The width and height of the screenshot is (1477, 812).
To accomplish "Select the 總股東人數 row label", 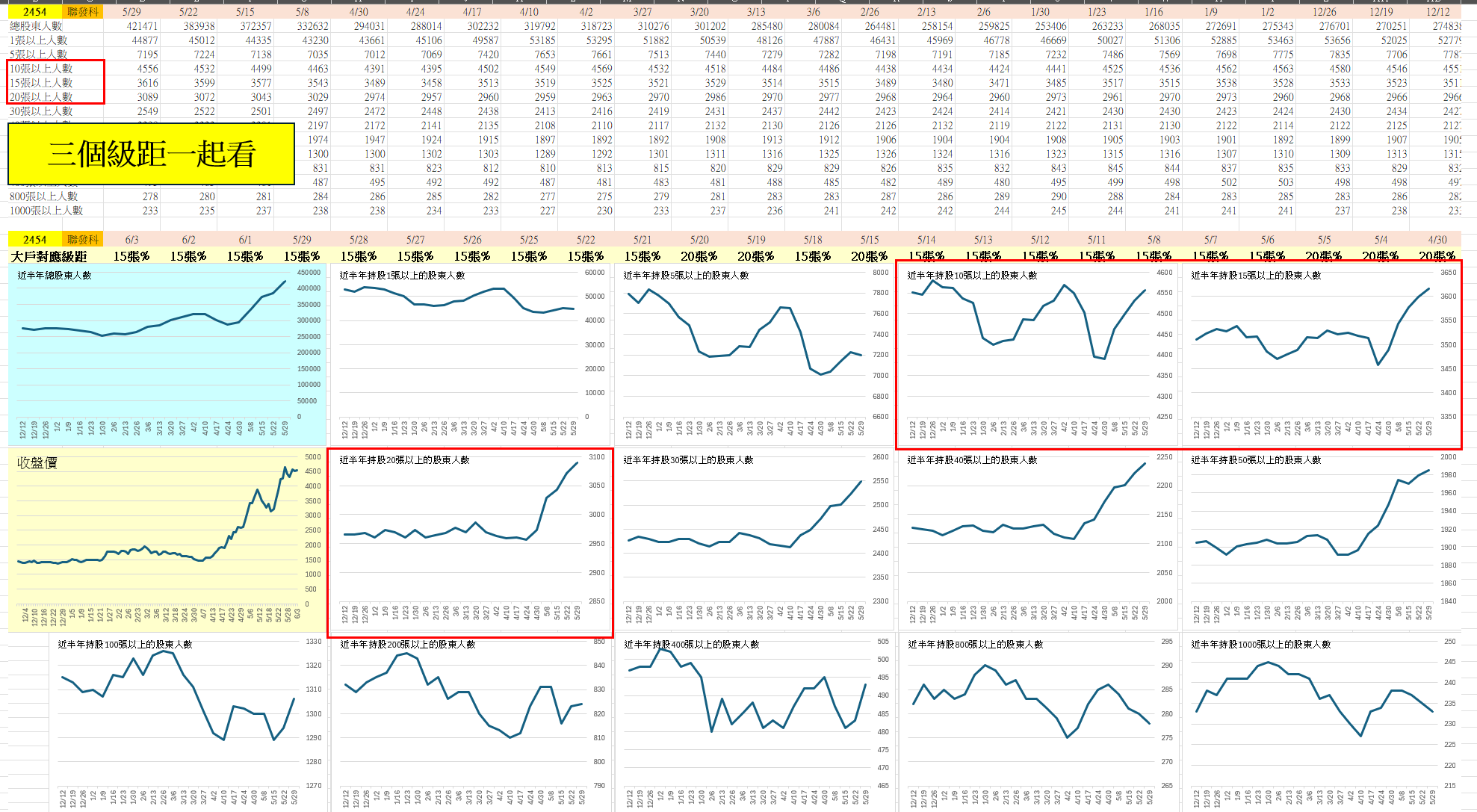I will tap(36, 26).
